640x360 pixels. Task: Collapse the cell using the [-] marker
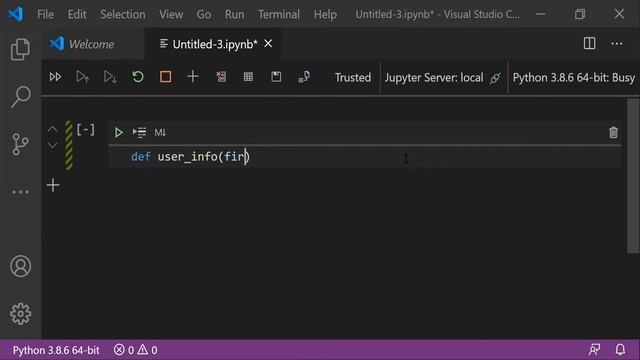tap(86, 130)
